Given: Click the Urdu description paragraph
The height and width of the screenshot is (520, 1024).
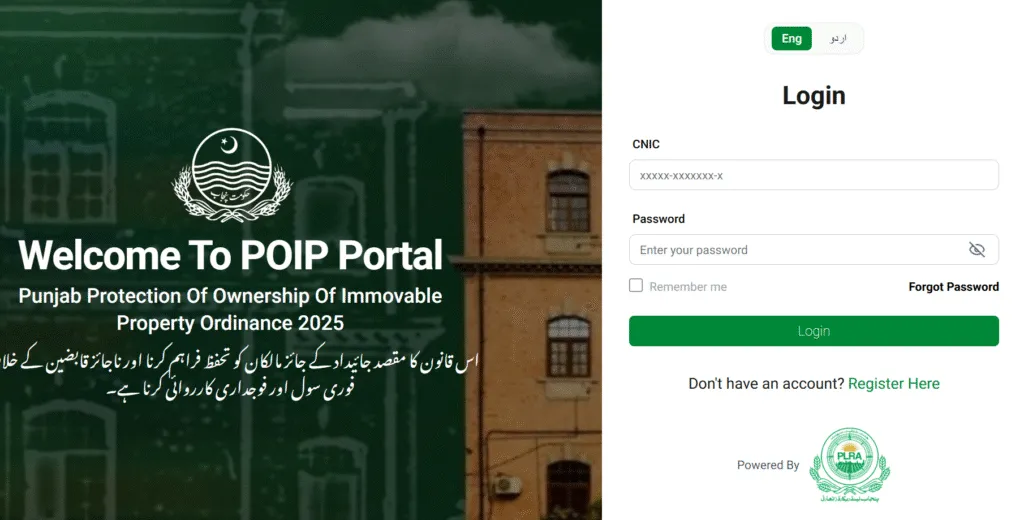Looking at the screenshot, I should [x=239, y=375].
